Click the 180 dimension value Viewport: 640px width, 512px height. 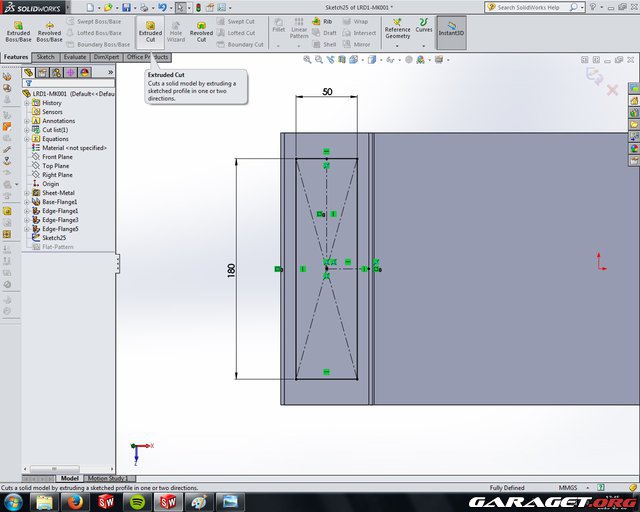[x=232, y=270]
